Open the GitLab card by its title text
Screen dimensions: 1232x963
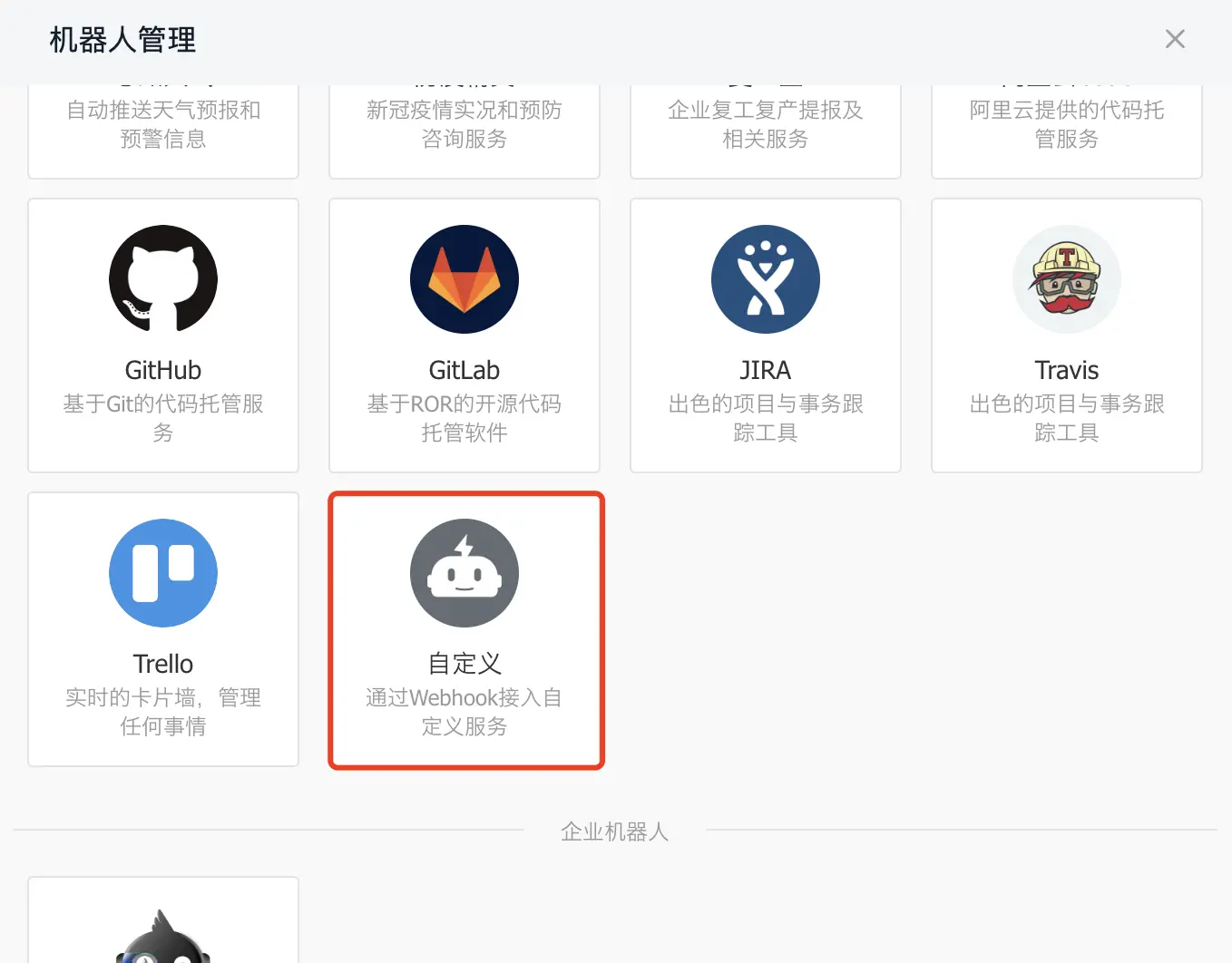tap(464, 370)
